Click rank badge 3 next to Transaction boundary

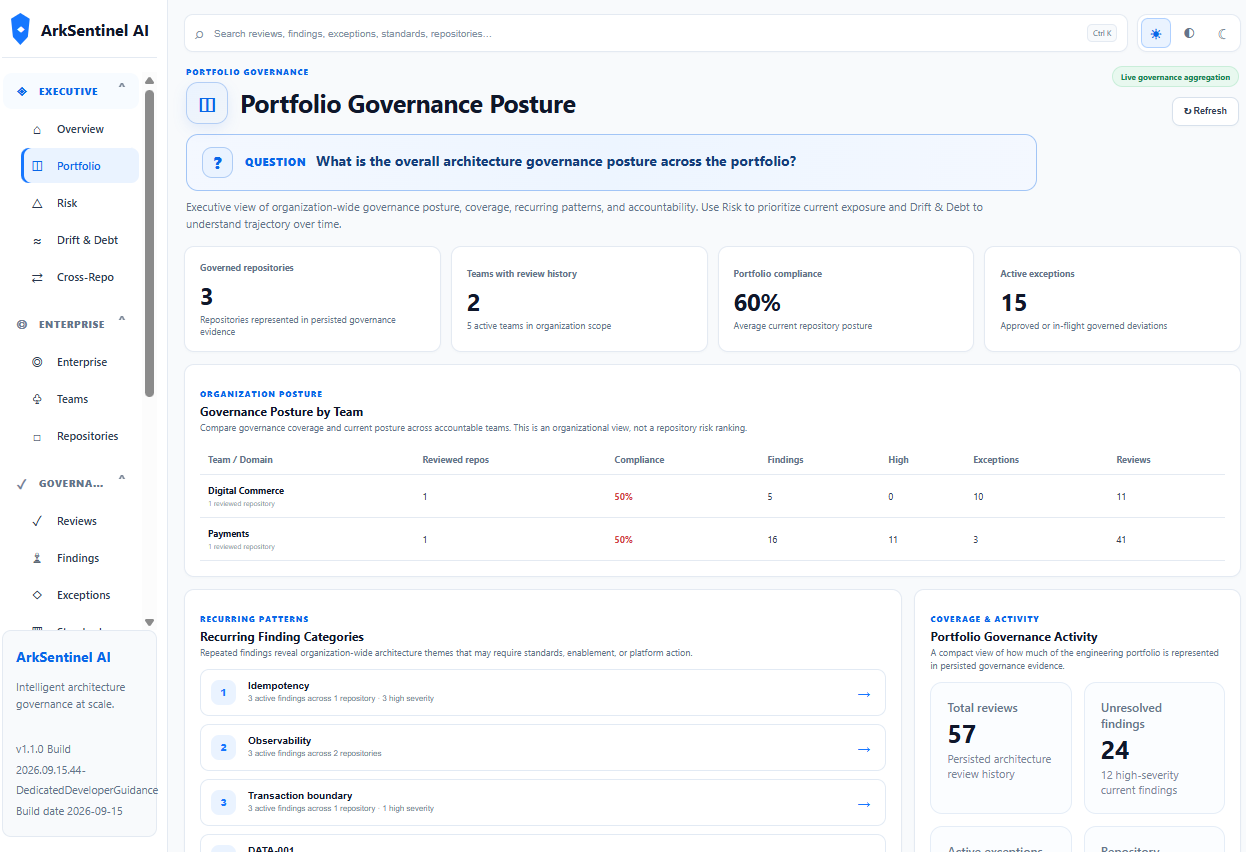(224, 802)
